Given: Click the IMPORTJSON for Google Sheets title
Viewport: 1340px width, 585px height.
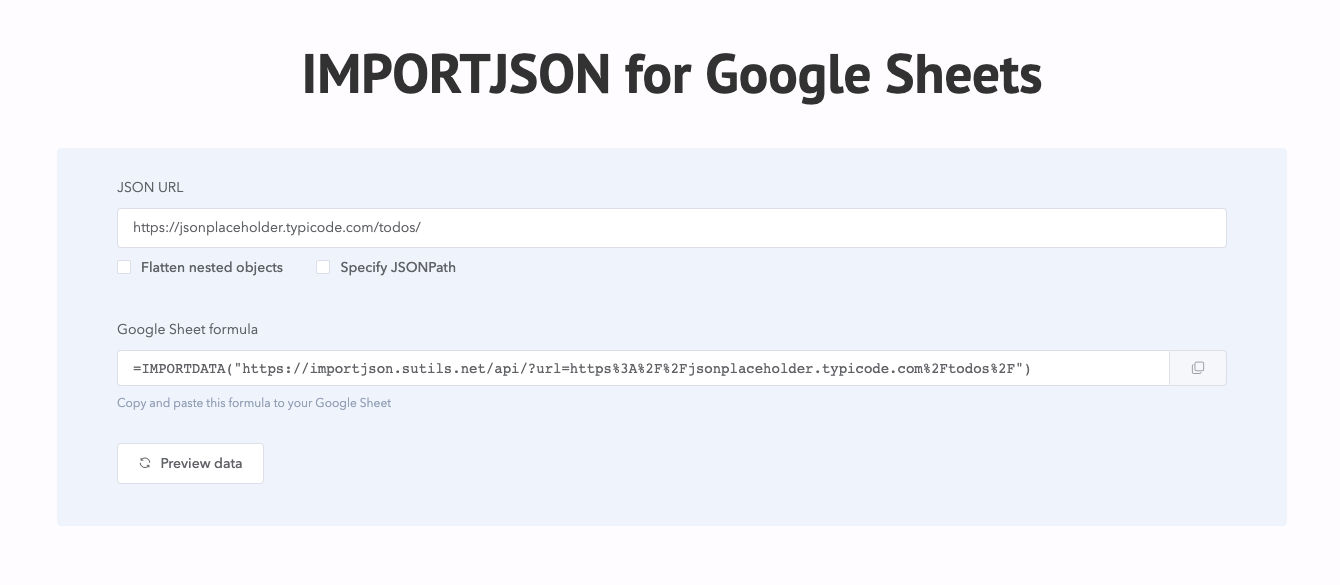Looking at the screenshot, I should (x=670, y=73).
